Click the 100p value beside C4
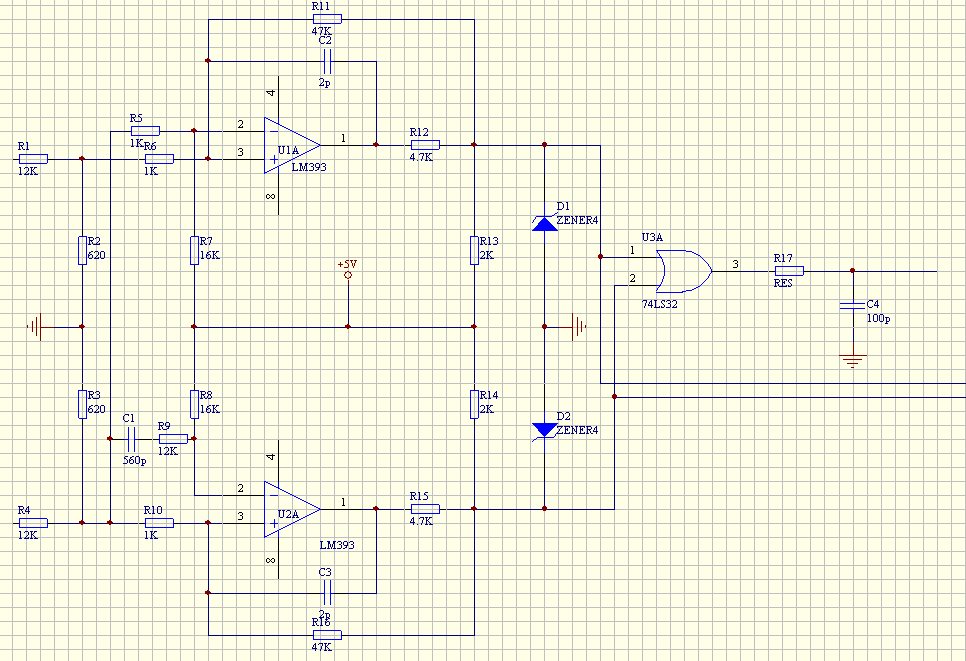This screenshot has height=661, width=966. tap(879, 318)
